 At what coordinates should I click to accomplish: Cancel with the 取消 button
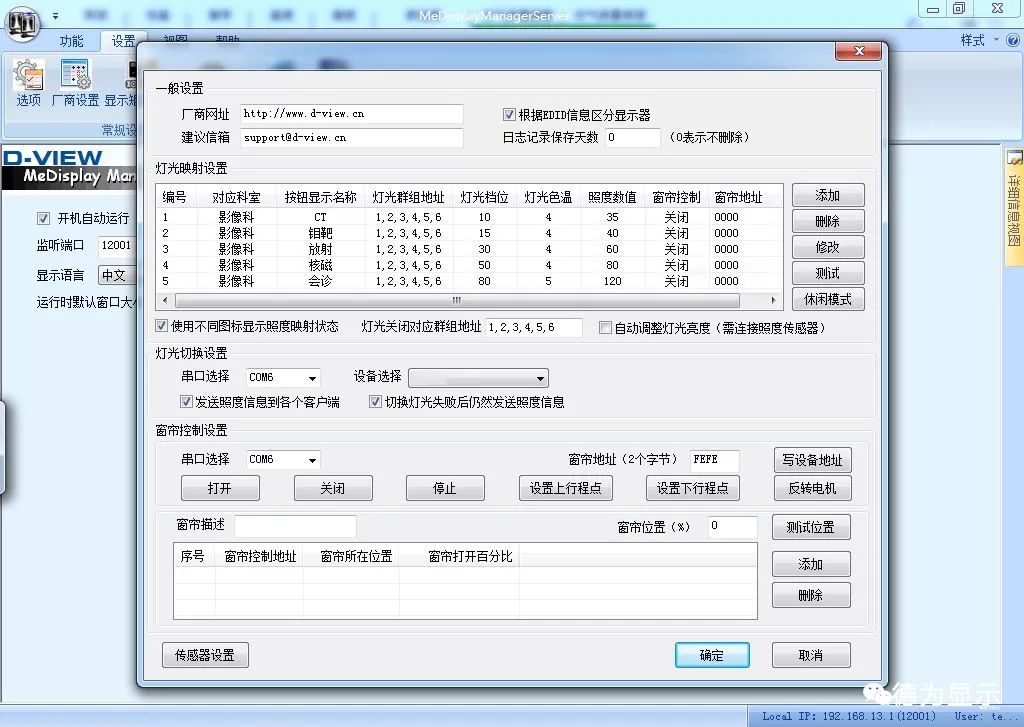point(810,655)
